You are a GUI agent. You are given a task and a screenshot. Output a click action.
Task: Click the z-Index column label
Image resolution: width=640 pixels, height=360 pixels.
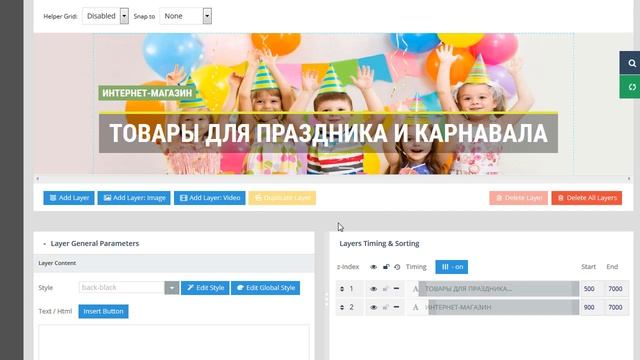[x=348, y=267]
